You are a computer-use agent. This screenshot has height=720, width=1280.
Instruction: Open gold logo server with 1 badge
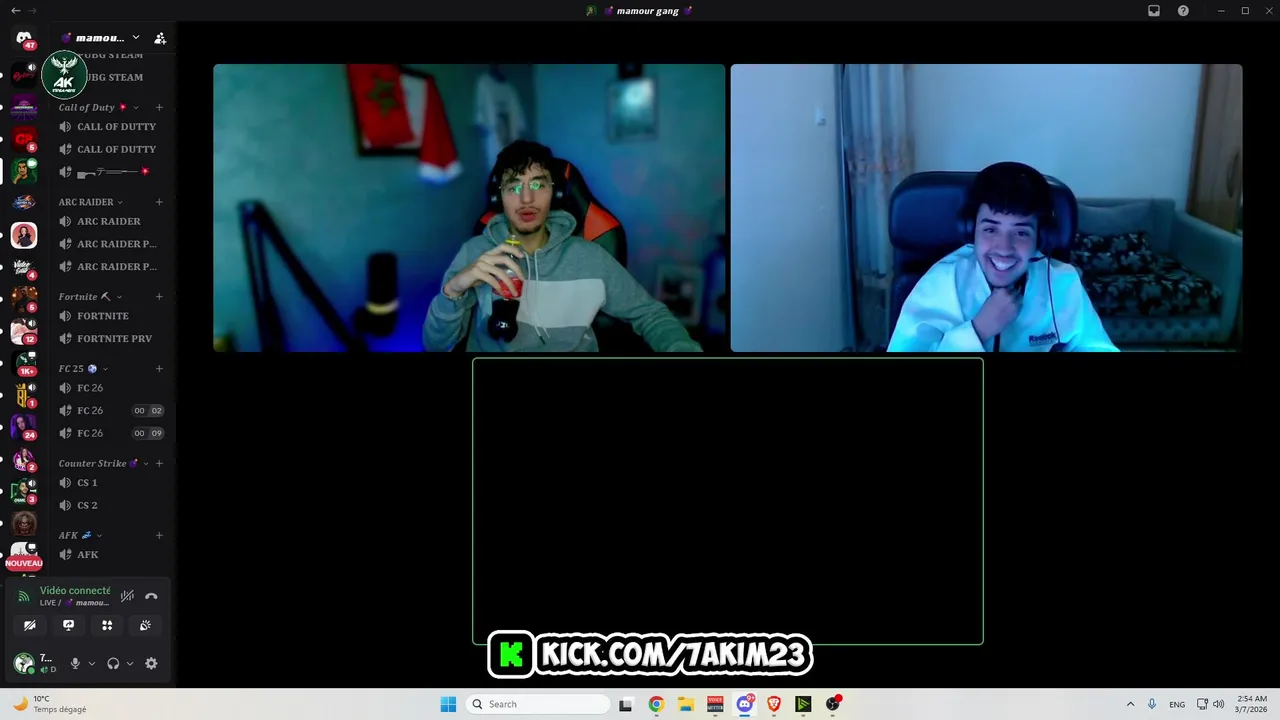[x=24, y=395]
